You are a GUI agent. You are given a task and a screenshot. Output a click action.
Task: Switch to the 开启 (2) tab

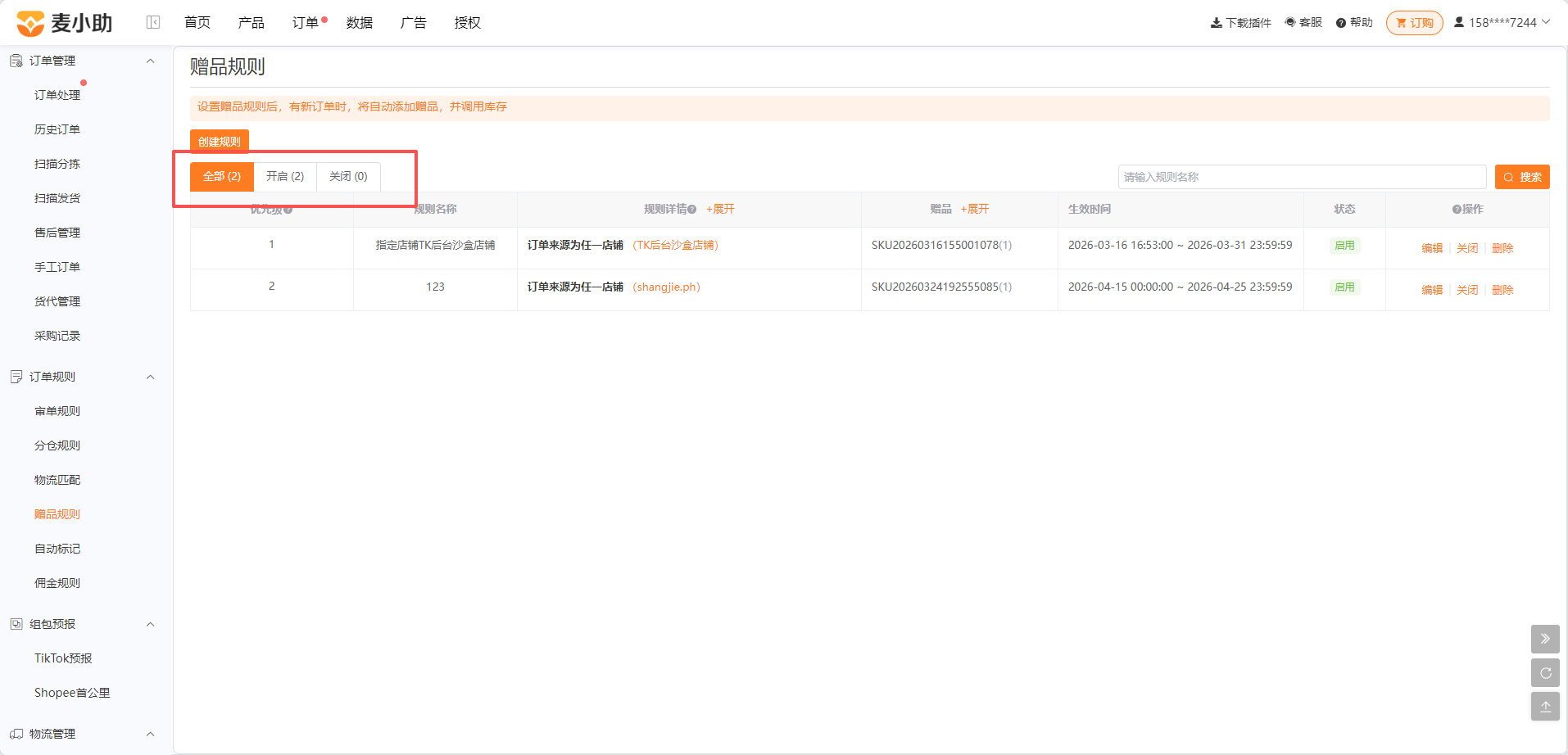point(285,177)
